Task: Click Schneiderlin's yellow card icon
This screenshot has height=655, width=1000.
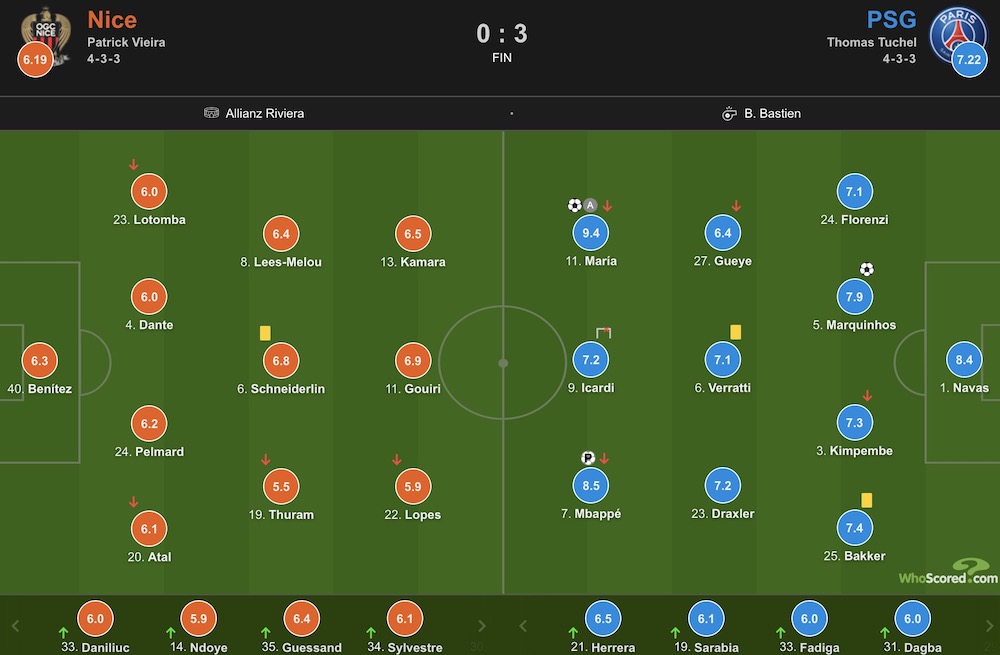Action: 265,333
